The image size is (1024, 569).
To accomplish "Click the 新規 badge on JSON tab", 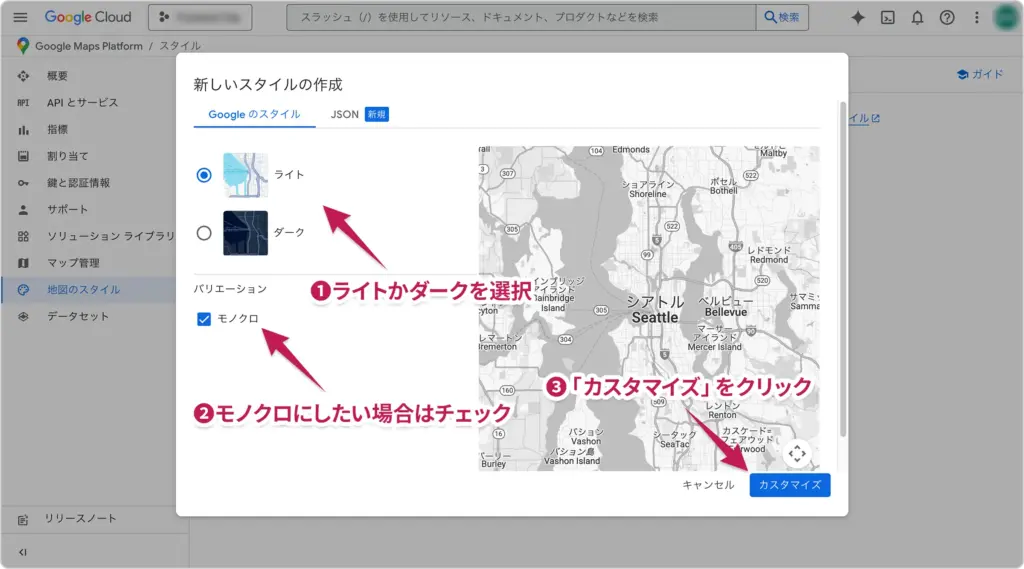I will pyautogui.click(x=376, y=114).
